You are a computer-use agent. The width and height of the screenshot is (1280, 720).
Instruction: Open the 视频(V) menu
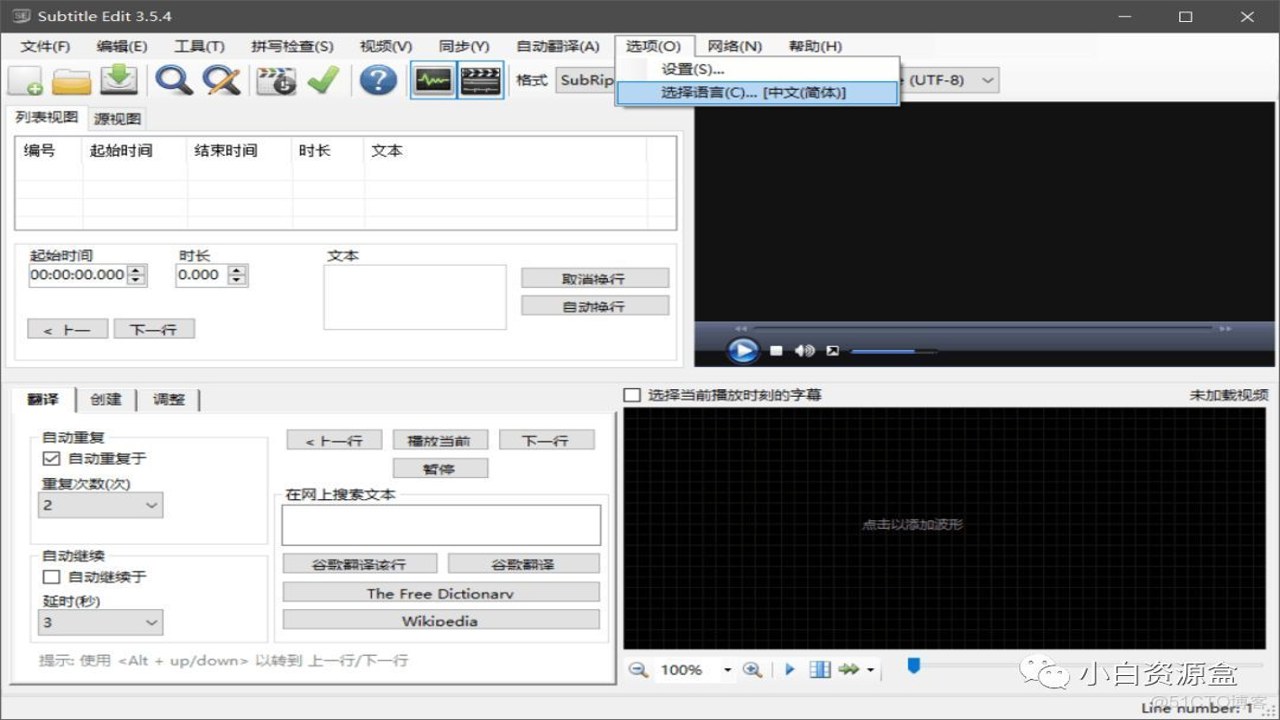point(386,46)
